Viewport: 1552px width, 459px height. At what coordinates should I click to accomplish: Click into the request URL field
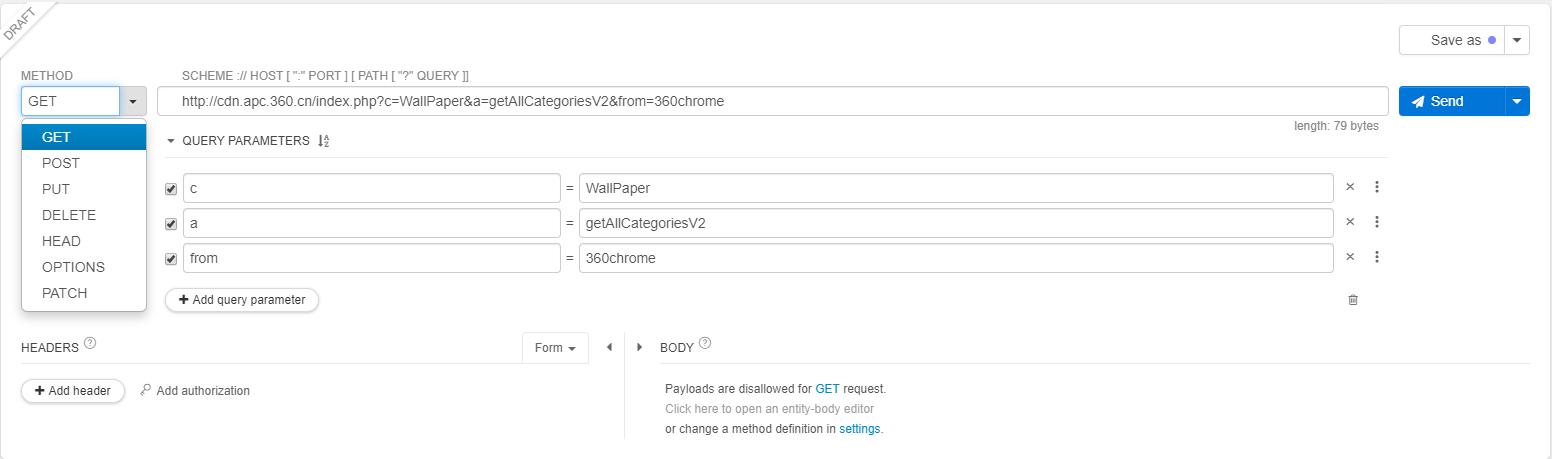tap(770, 101)
